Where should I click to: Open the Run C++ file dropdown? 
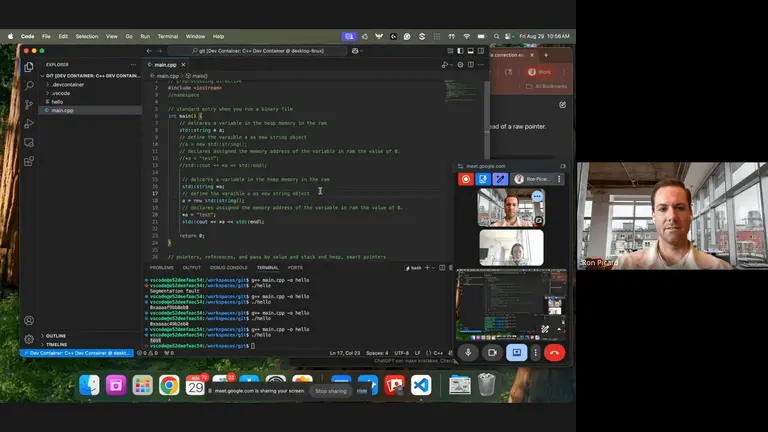(x=450, y=65)
